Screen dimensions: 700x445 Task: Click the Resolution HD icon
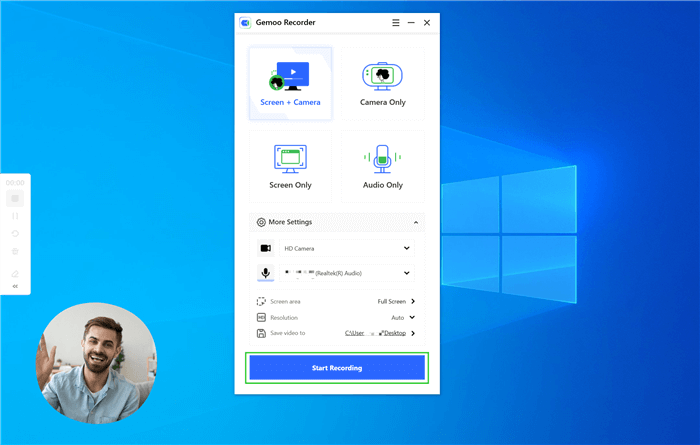pyautogui.click(x=261, y=317)
